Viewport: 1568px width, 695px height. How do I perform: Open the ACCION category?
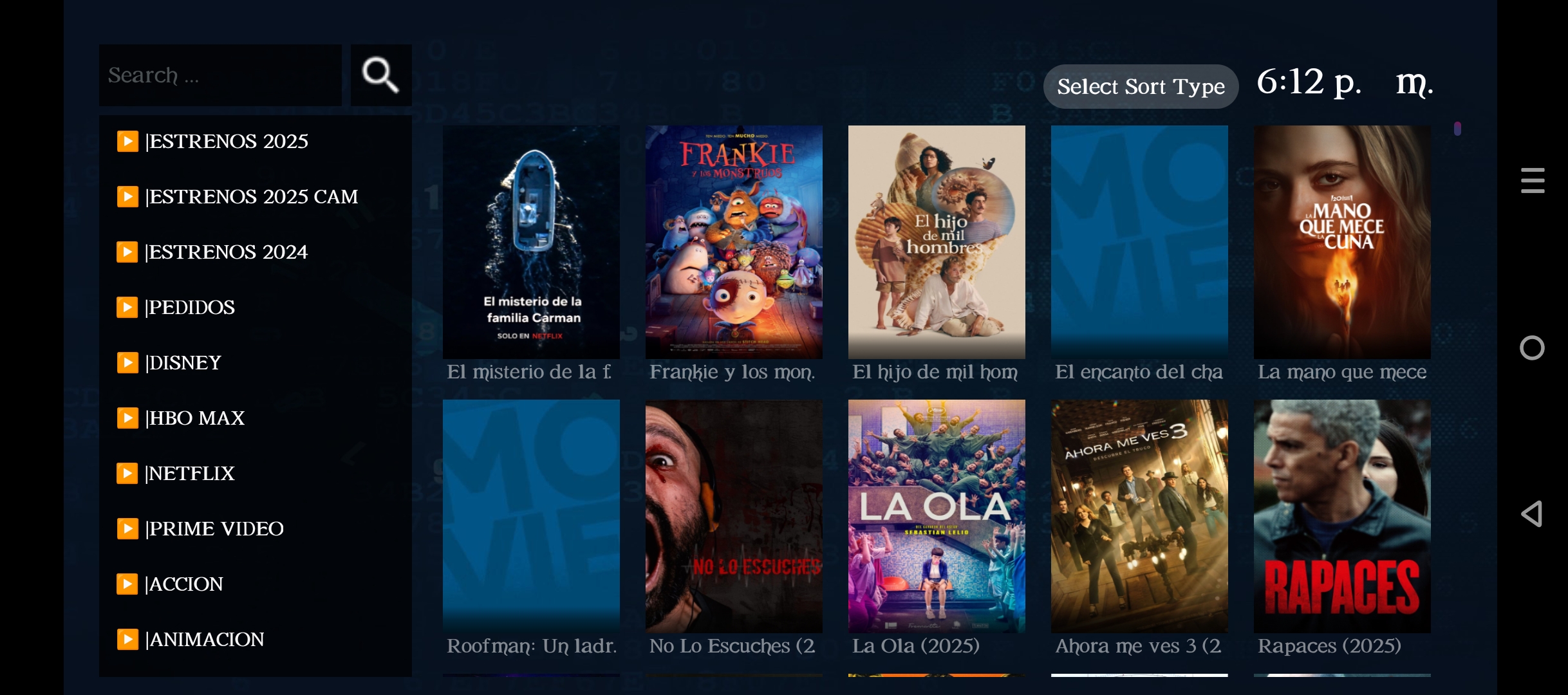[x=256, y=584]
